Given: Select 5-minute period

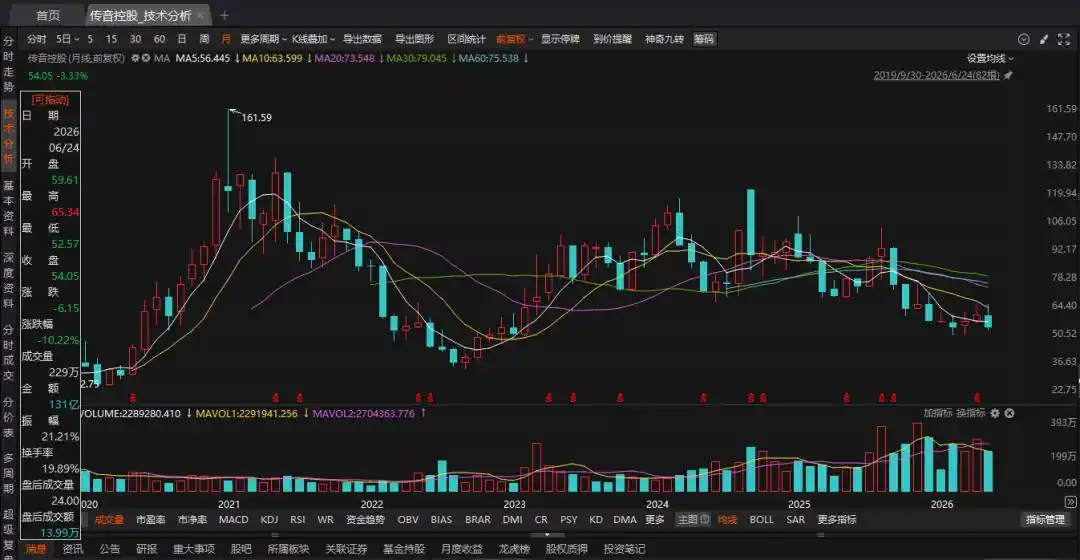Looking at the screenshot, I should [x=90, y=39].
